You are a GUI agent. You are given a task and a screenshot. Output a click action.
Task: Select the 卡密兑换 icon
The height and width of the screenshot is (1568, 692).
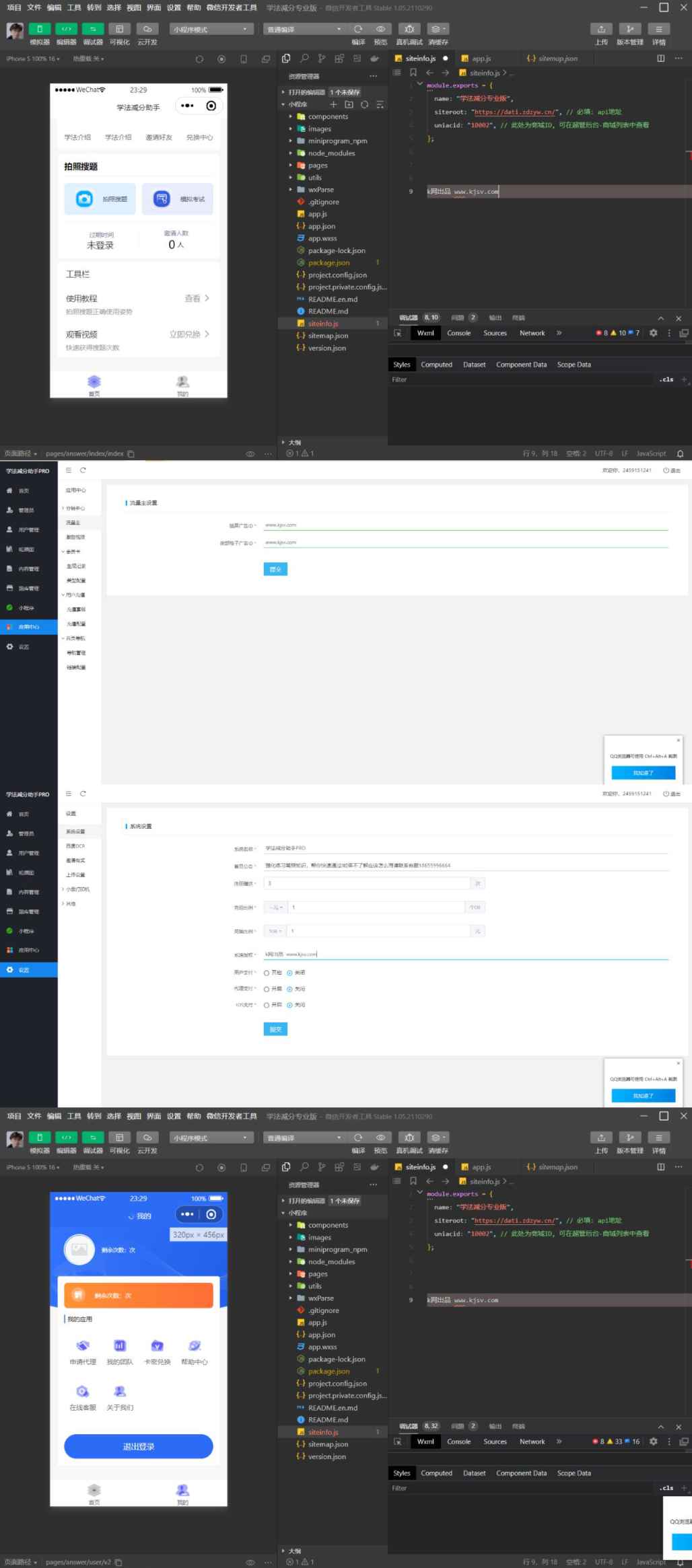pyautogui.click(x=157, y=1345)
